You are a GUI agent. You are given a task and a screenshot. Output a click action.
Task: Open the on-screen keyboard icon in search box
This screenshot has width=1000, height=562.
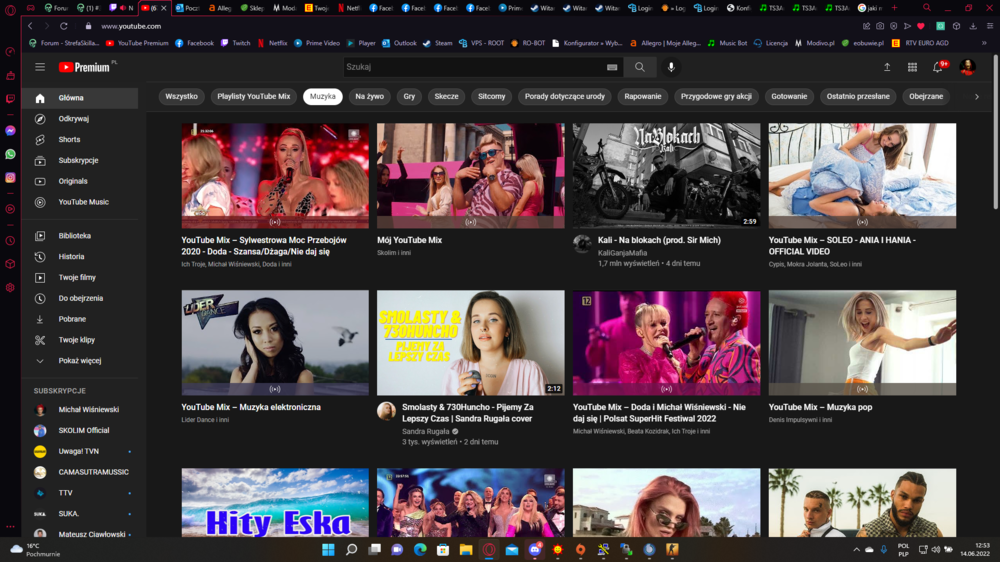[x=612, y=67]
